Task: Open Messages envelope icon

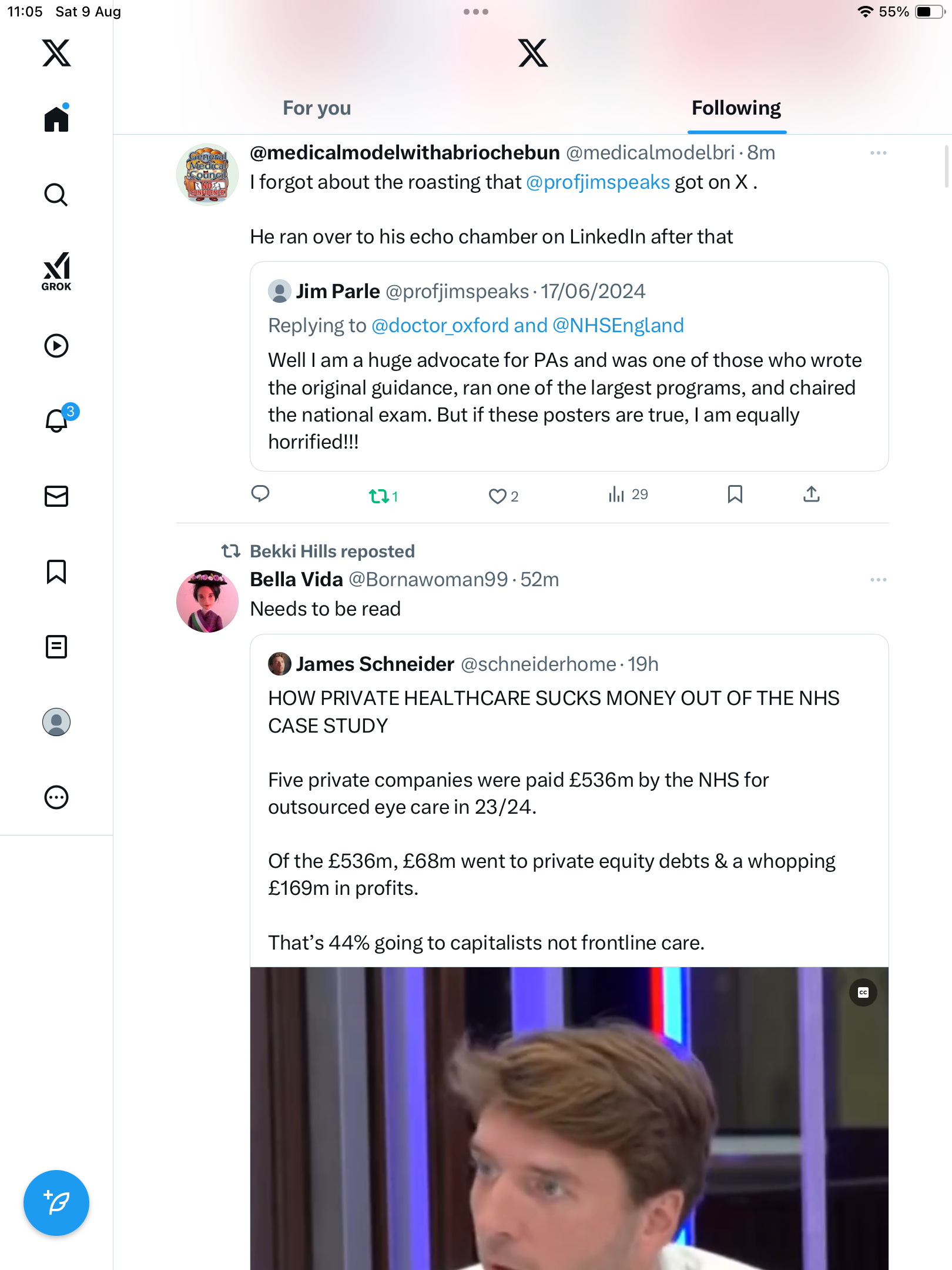Action: pyautogui.click(x=56, y=496)
